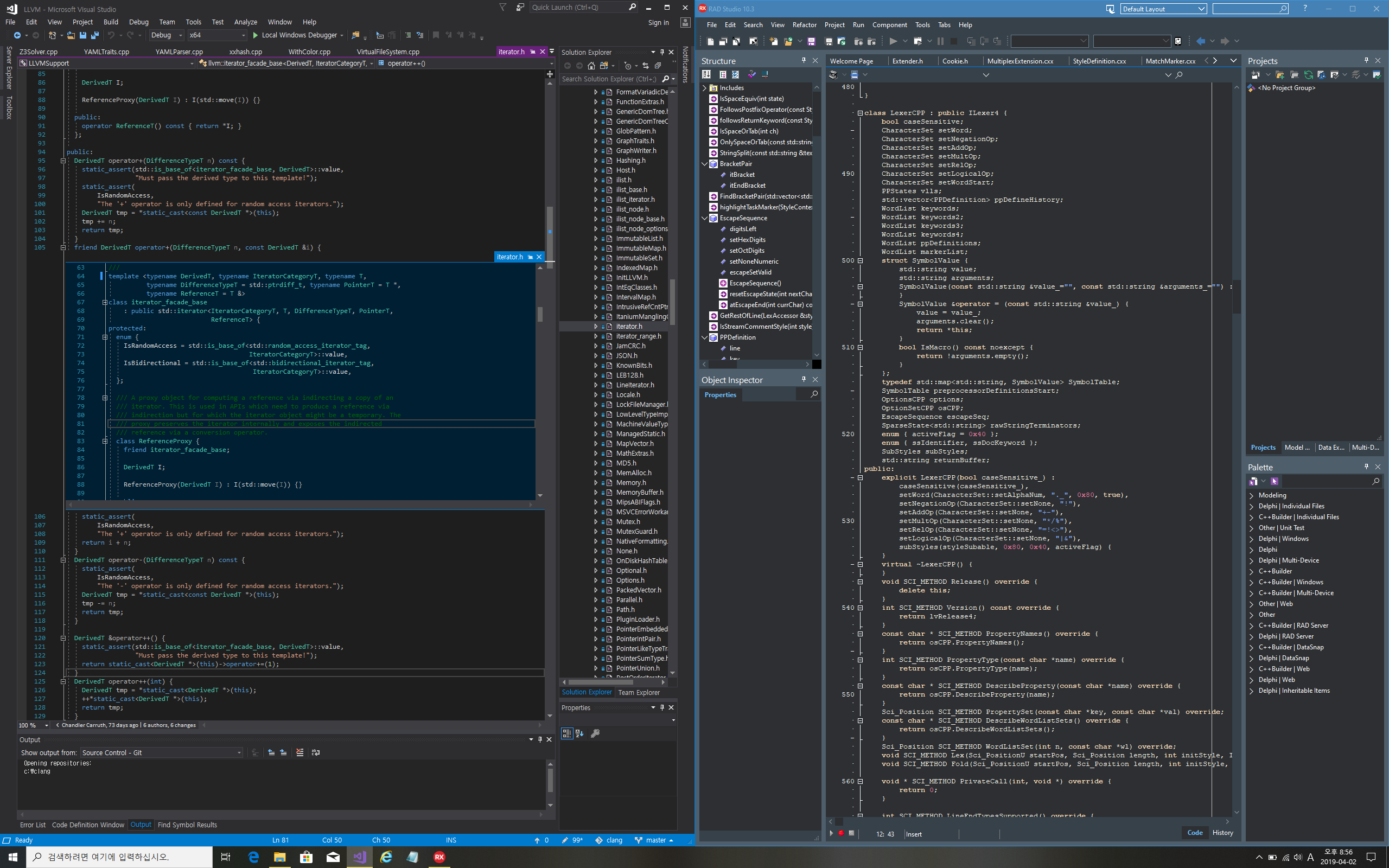The height and width of the screenshot is (868, 1389).
Task: Click Save All icon in Visual Studio toolbar
Action: [x=95, y=36]
